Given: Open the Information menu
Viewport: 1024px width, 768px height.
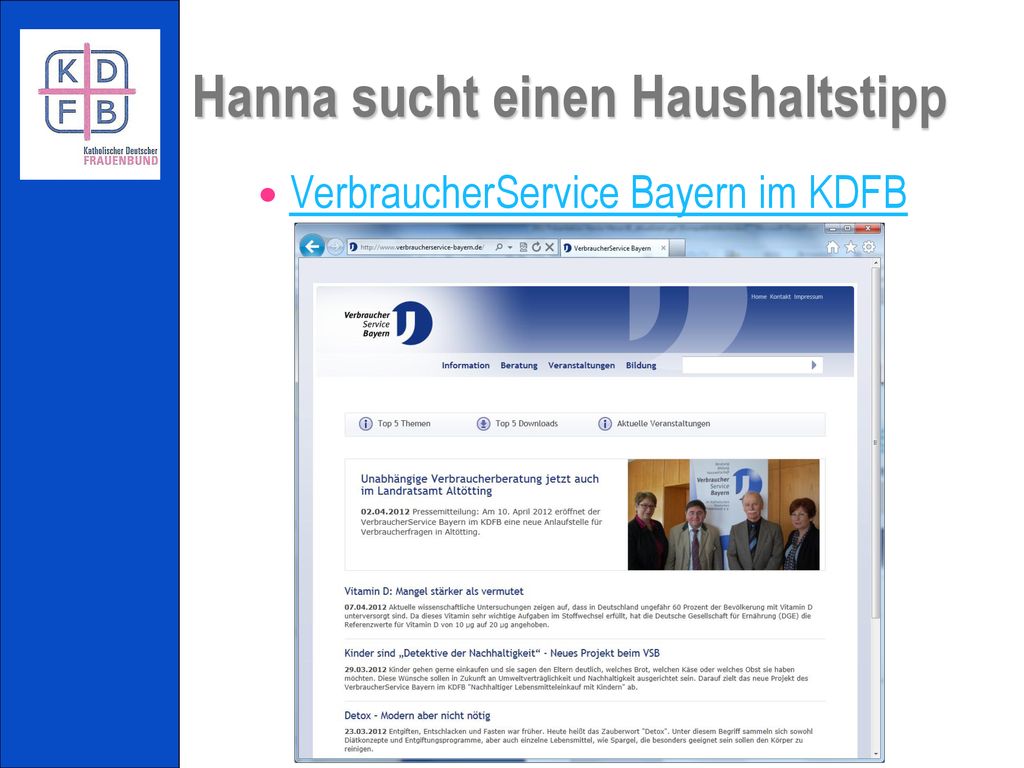Looking at the screenshot, I should click(465, 365).
